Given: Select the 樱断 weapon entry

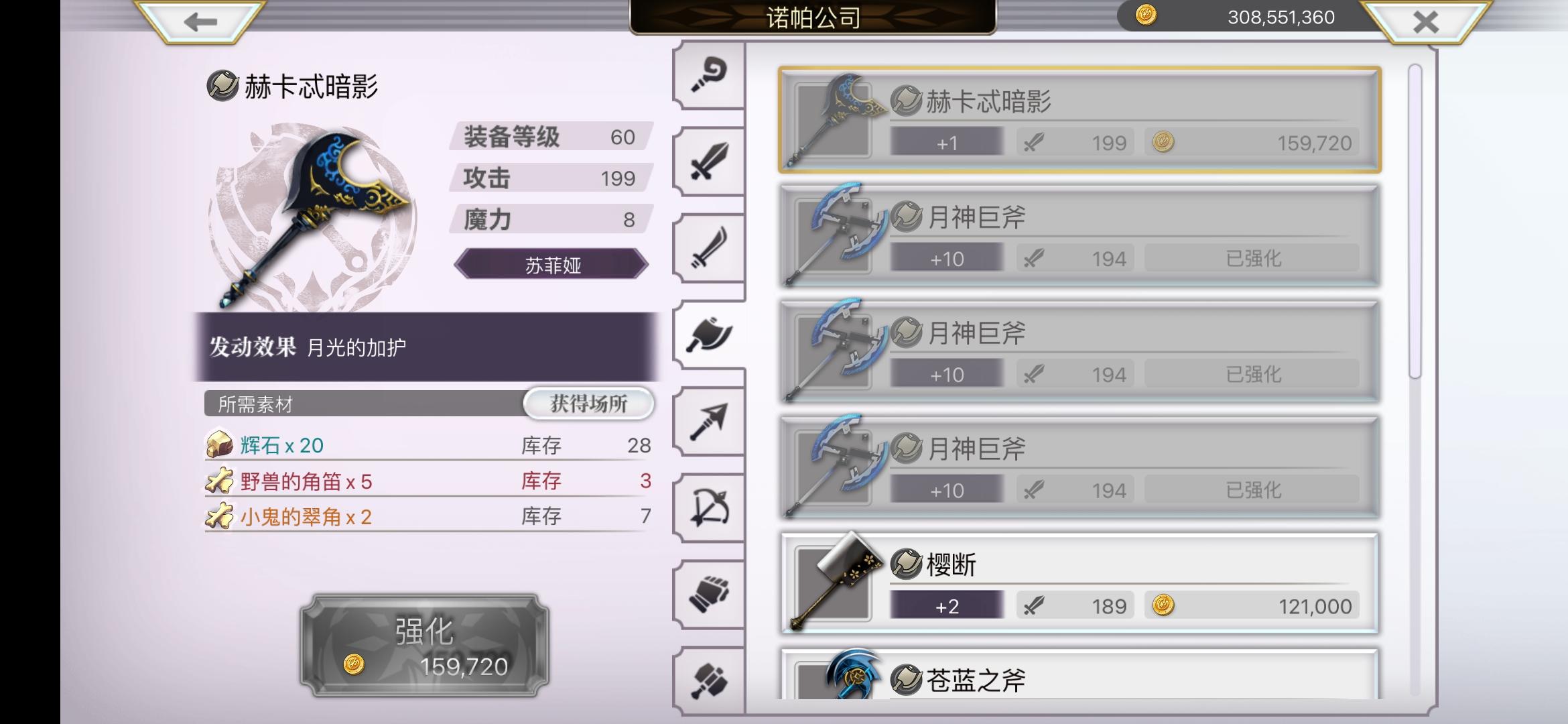Looking at the screenshot, I should coord(1080,583).
